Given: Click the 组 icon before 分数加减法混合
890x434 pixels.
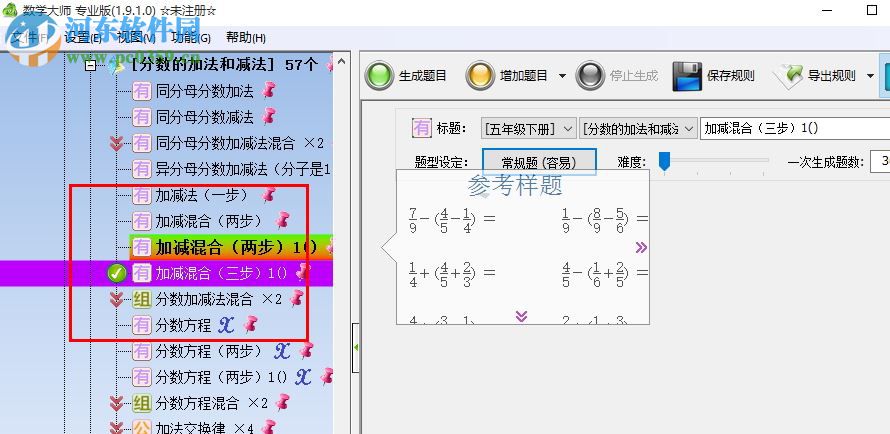Looking at the screenshot, I should pyautogui.click(x=142, y=299).
